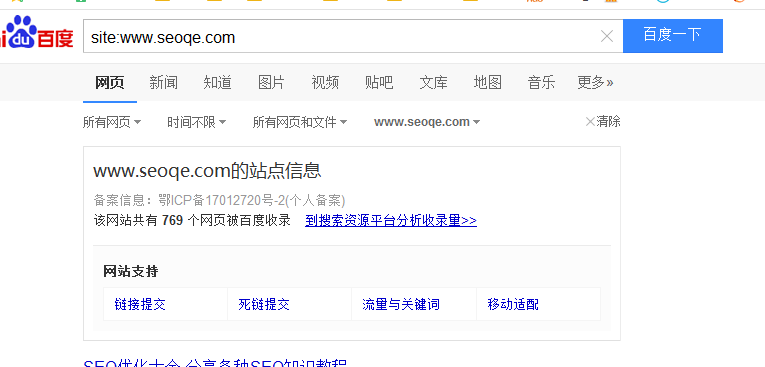Switch to 图片 results
765x367 pixels.
[271, 82]
